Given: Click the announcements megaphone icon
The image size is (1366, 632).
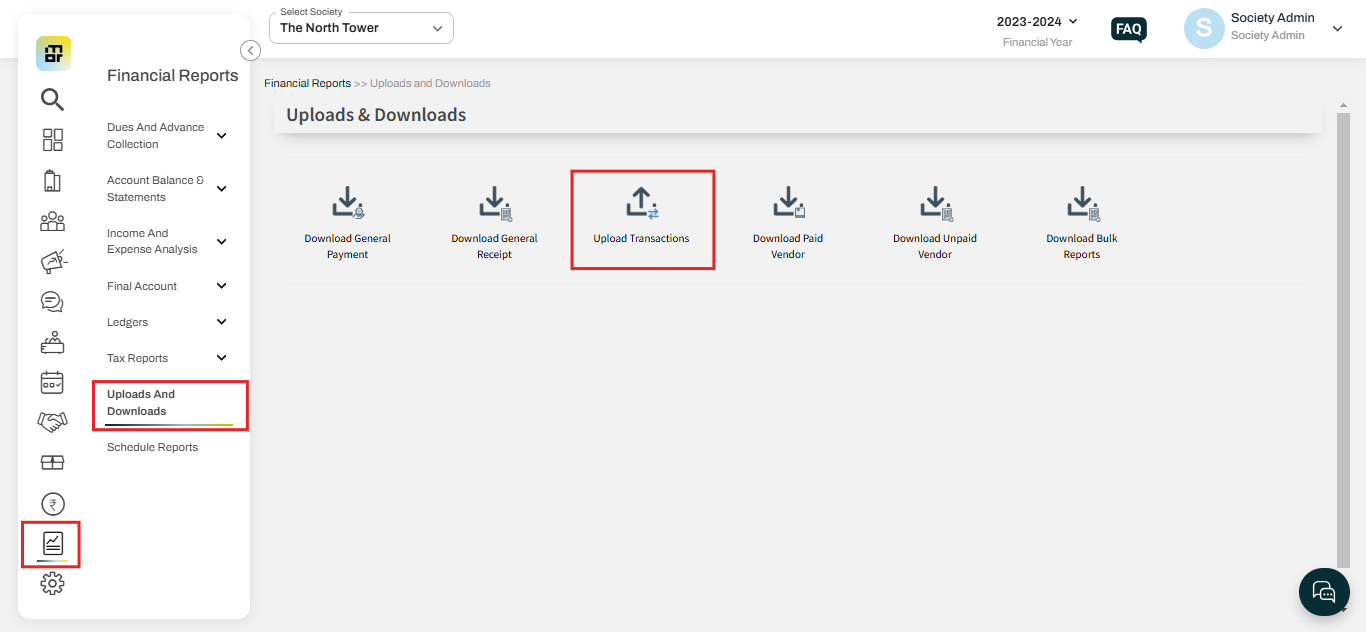Looking at the screenshot, I should click(x=52, y=262).
